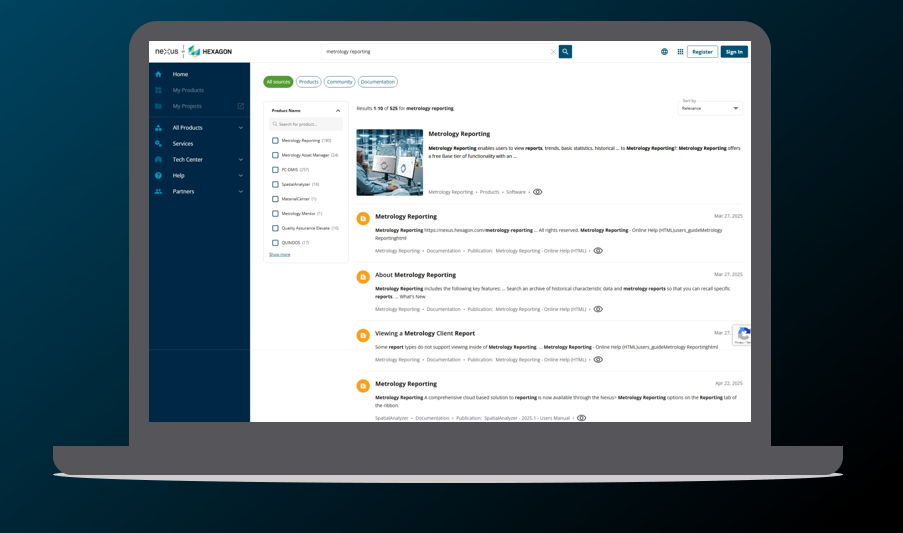The image size is (903, 533).
Task: Click the Sign In button
Action: point(734,52)
